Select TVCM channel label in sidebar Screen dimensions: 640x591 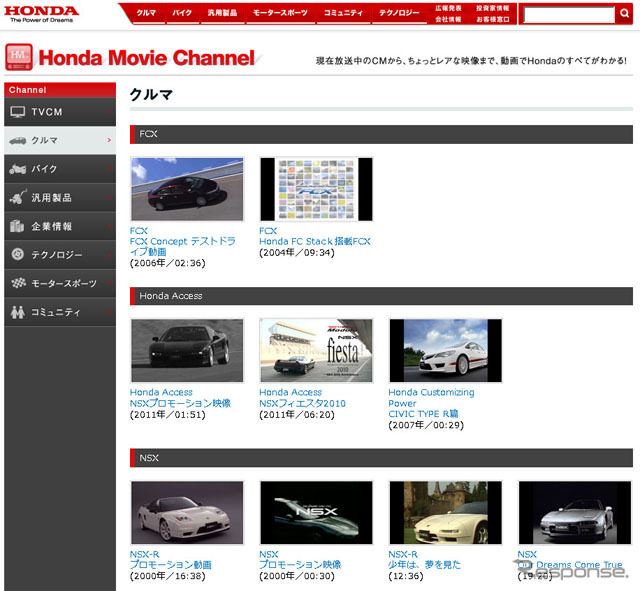47,112
